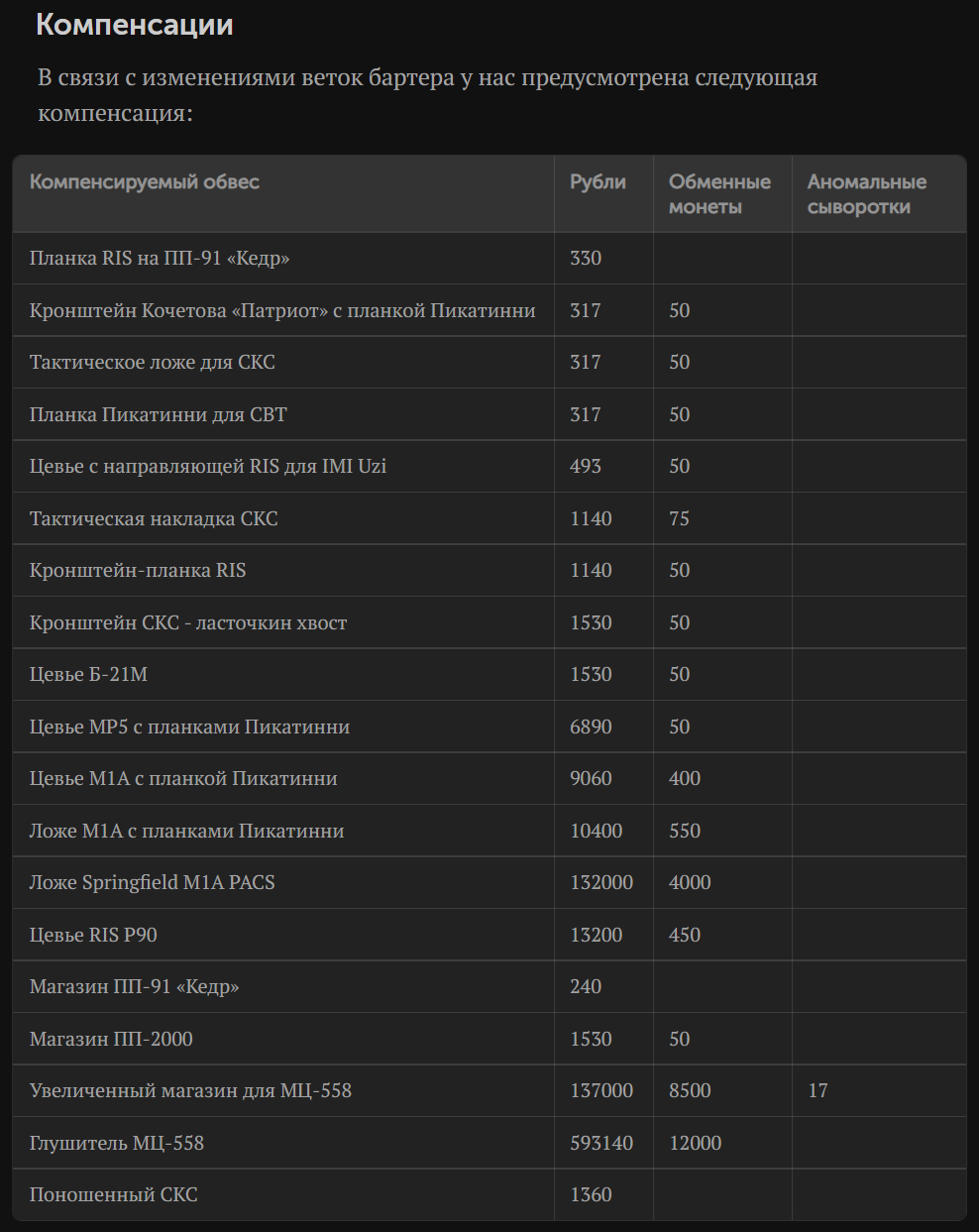Click the coins value 550
The width and height of the screenshot is (979, 1232).
(685, 831)
